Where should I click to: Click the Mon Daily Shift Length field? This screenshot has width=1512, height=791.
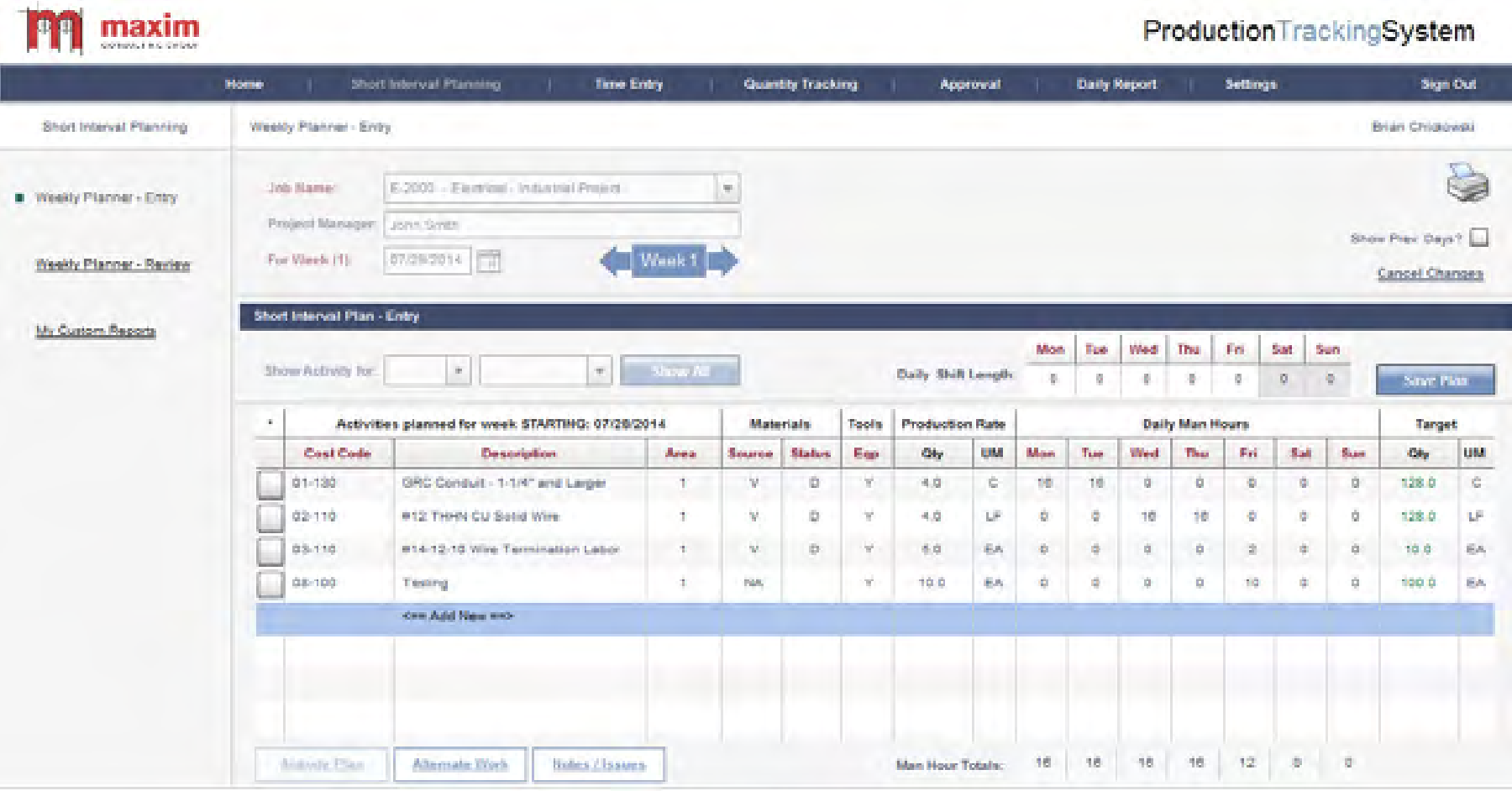click(x=1053, y=380)
